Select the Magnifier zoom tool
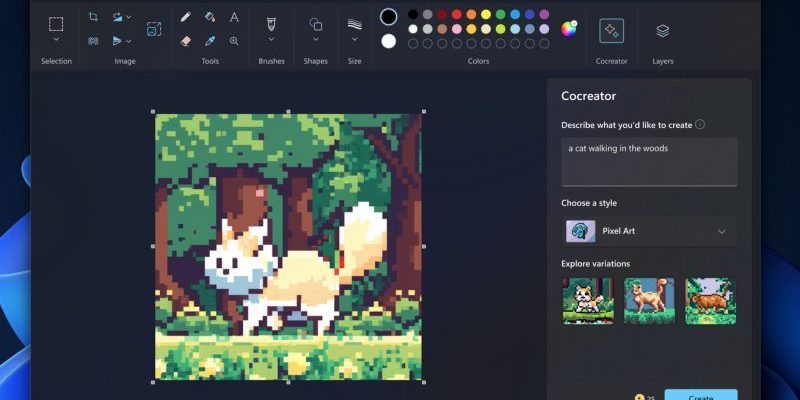Image resolution: width=800 pixels, height=400 pixels. [x=234, y=41]
